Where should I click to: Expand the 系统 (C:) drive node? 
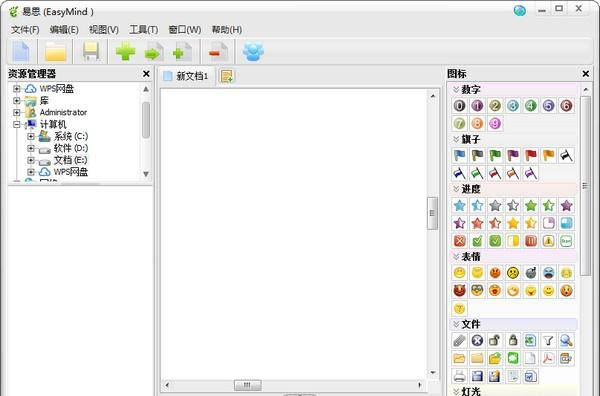[x=31, y=136]
